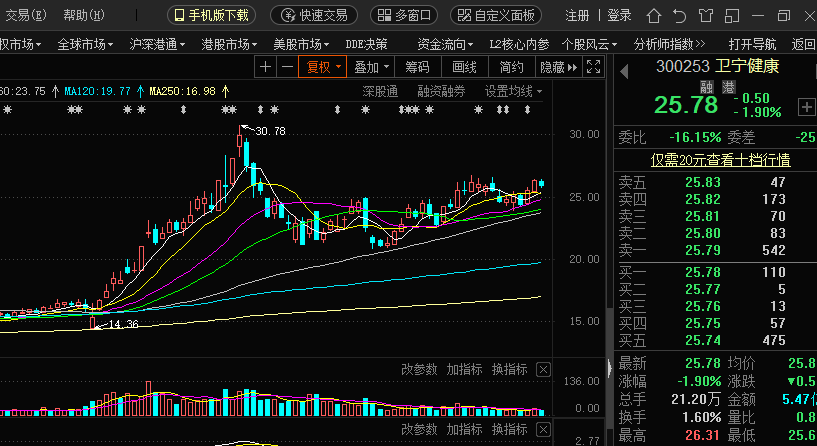Click the 融 margin trading tag
Viewport: 817px width, 446px height.
tap(707, 87)
